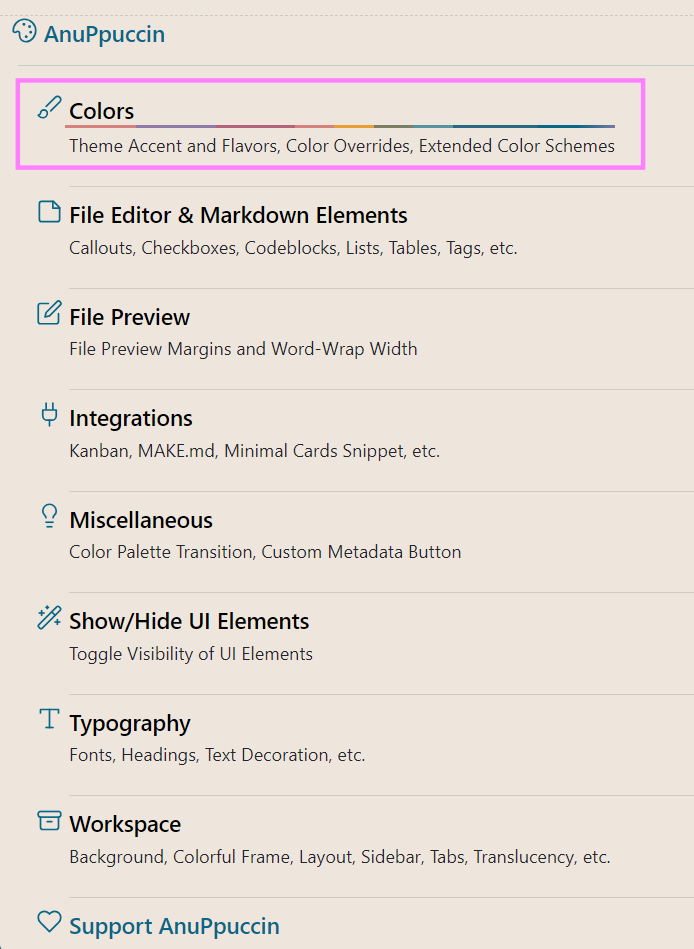Click the AnuPpuccin section title
694x949 pixels.
pyautogui.click(x=104, y=34)
